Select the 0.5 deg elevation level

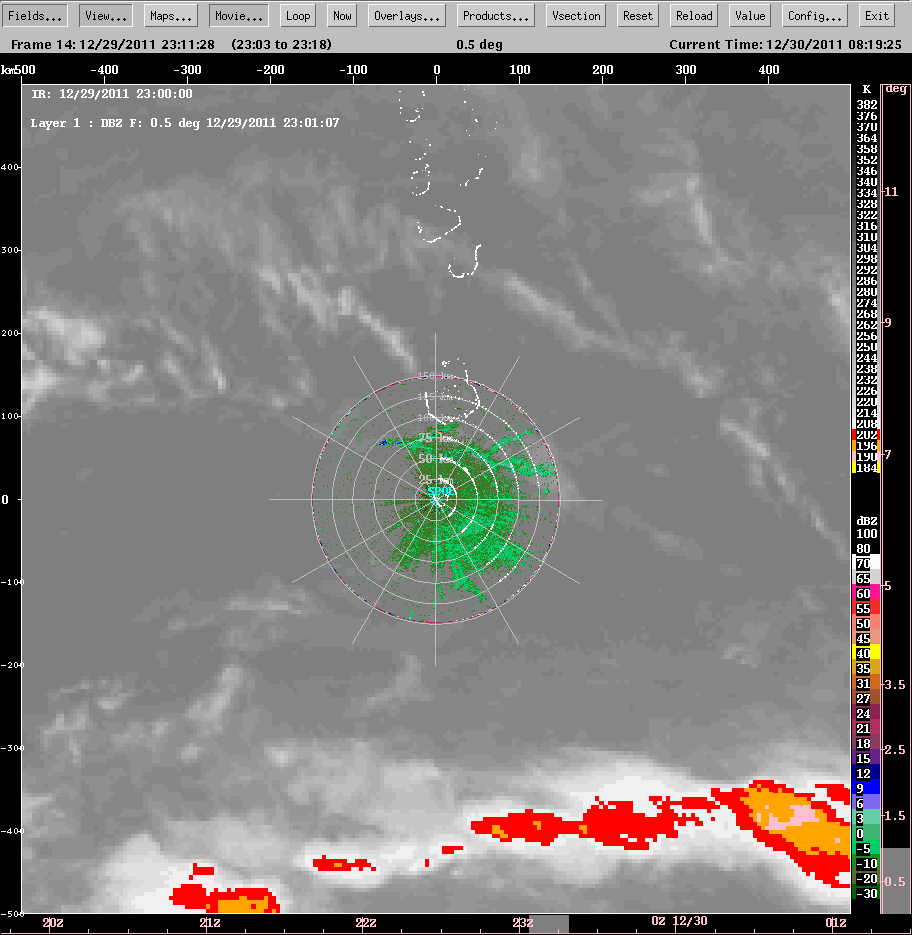point(895,881)
